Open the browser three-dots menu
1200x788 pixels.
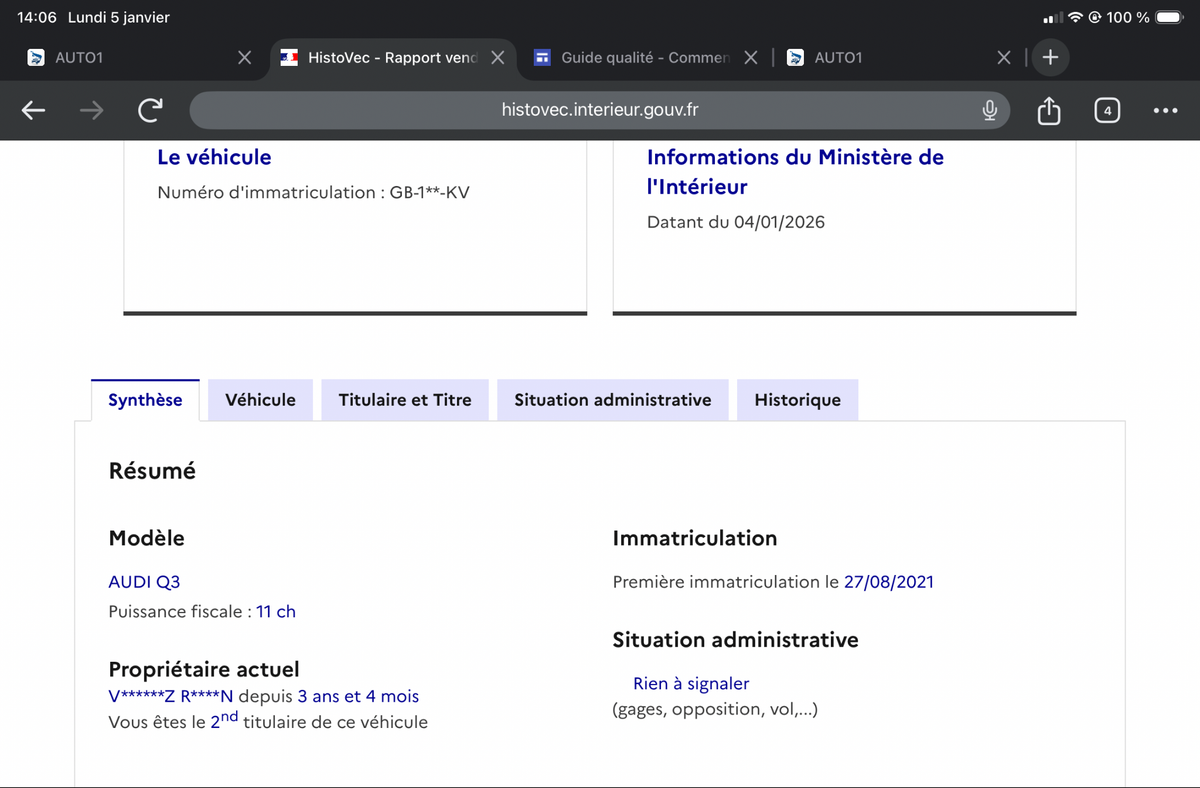click(x=1165, y=110)
